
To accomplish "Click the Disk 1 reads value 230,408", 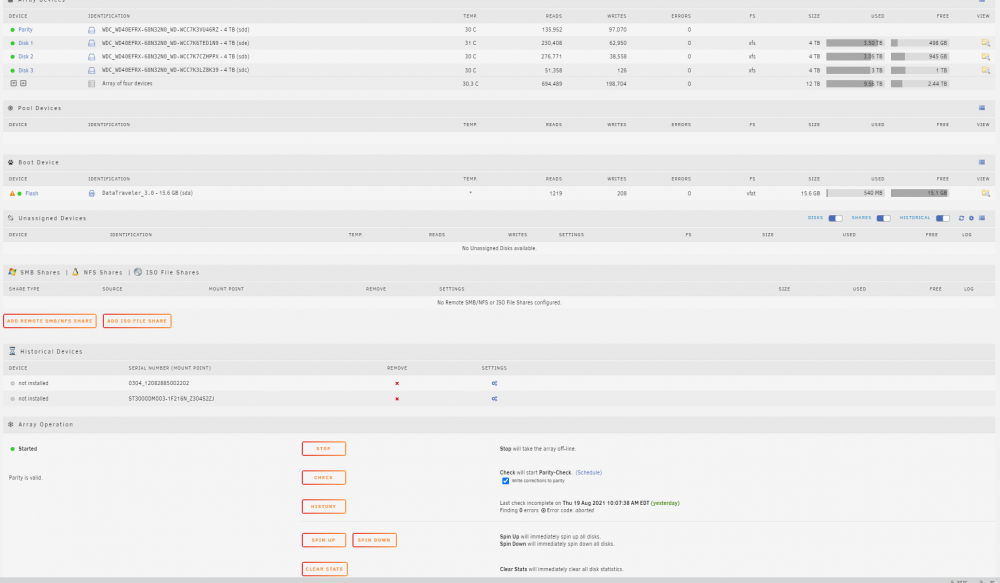I will (x=552, y=43).
